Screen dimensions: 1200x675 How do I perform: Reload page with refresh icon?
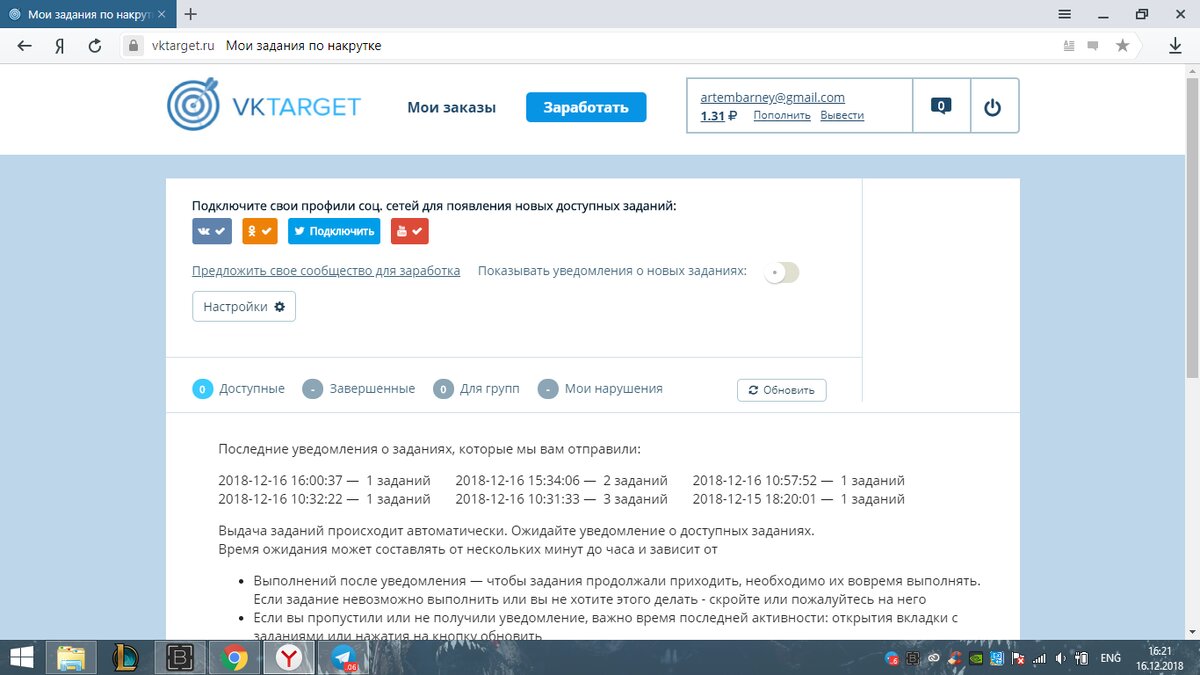tap(95, 45)
